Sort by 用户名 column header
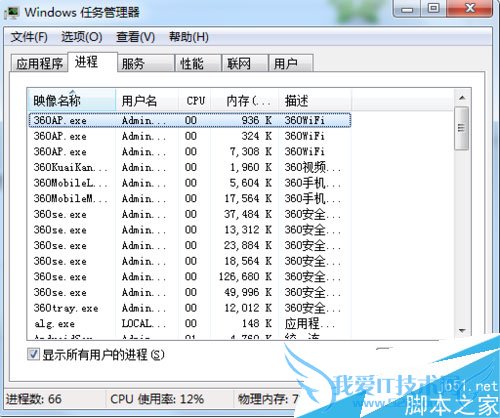The width and height of the screenshot is (500, 418). tap(147, 100)
